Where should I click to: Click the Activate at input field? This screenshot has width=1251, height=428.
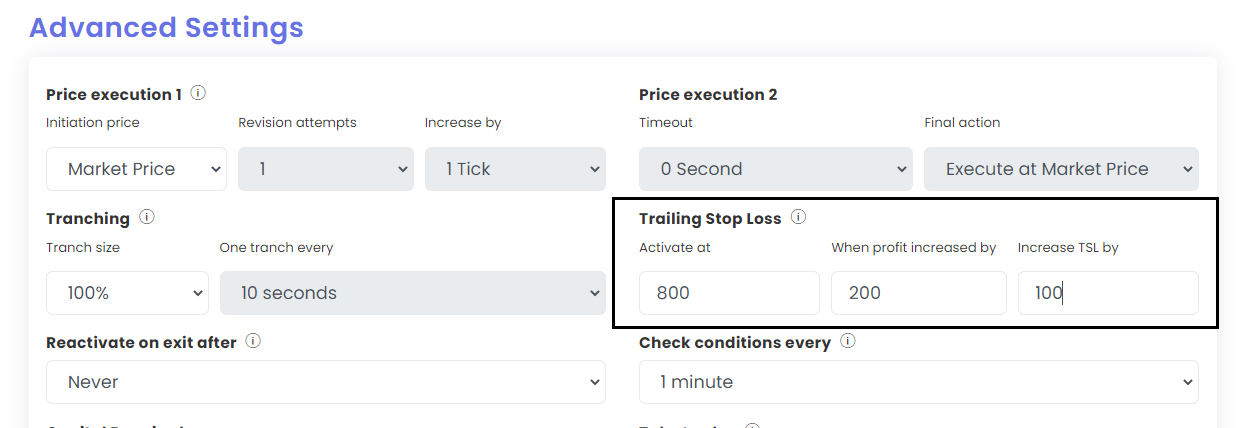coord(729,293)
